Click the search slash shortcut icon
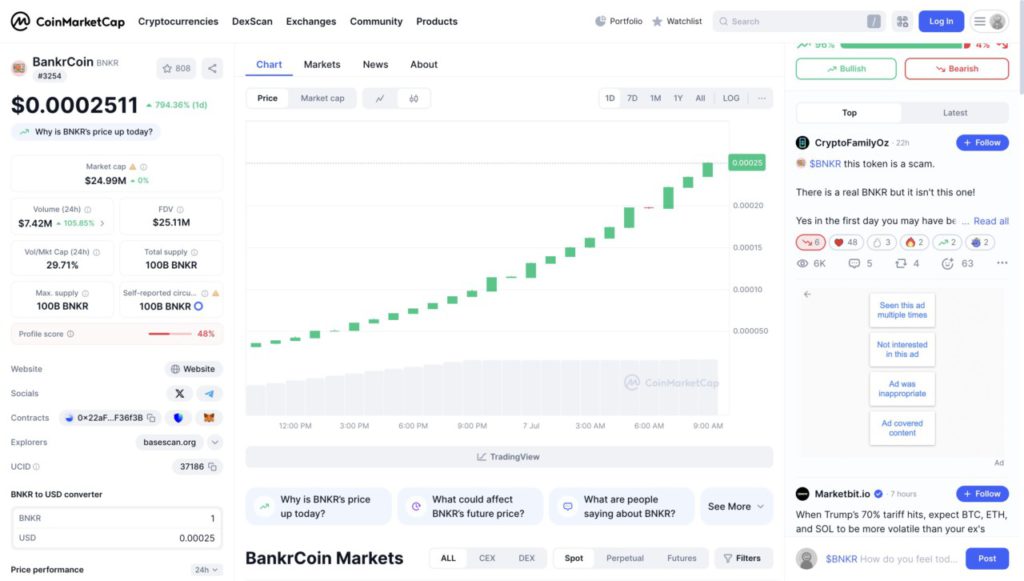The height and width of the screenshot is (581, 1024). [874, 22]
